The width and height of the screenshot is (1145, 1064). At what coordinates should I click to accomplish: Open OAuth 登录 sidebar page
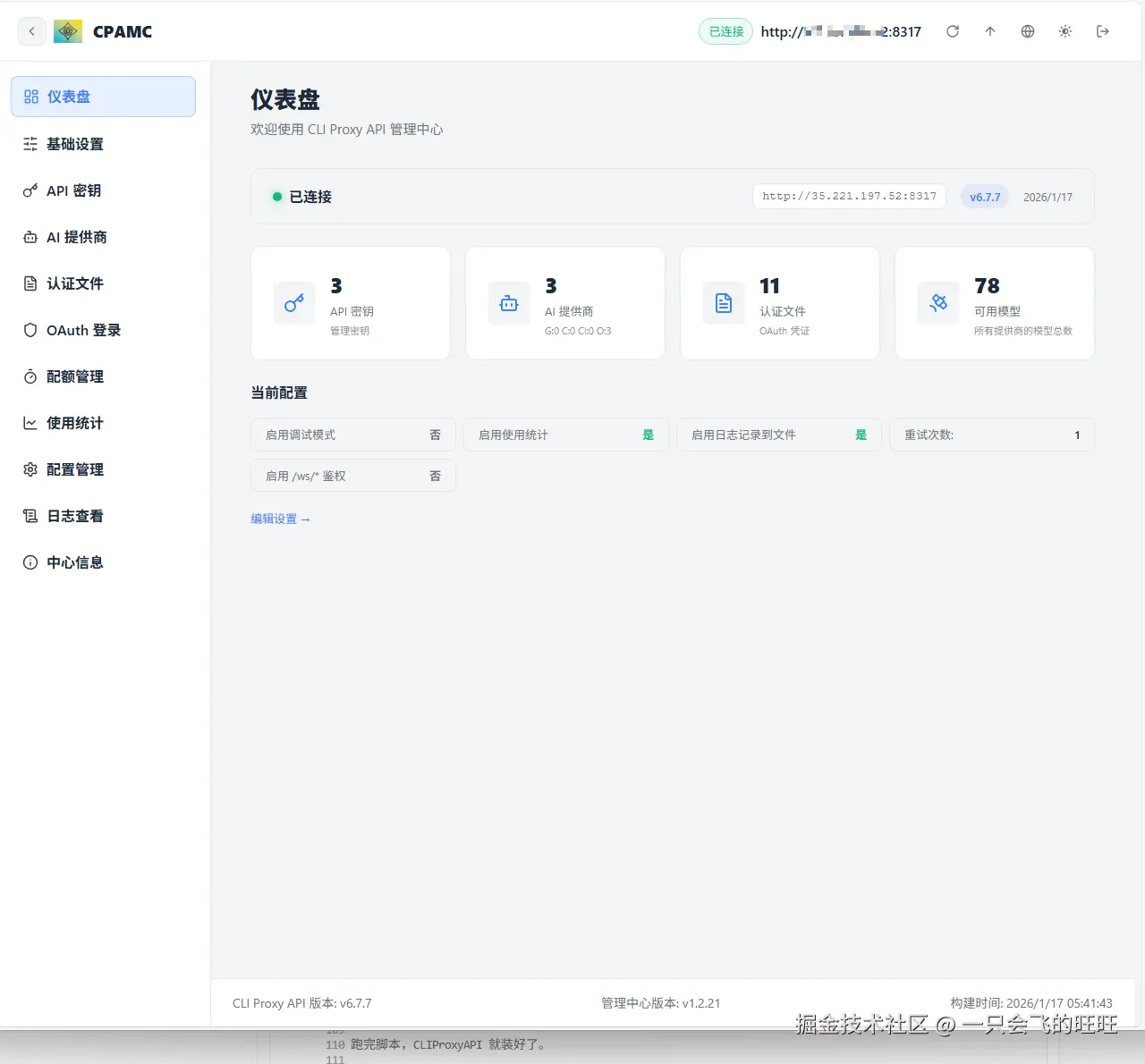point(103,330)
